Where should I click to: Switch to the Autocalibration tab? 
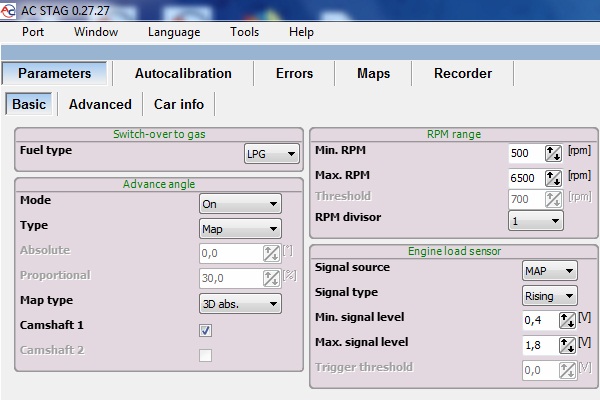tap(183, 74)
